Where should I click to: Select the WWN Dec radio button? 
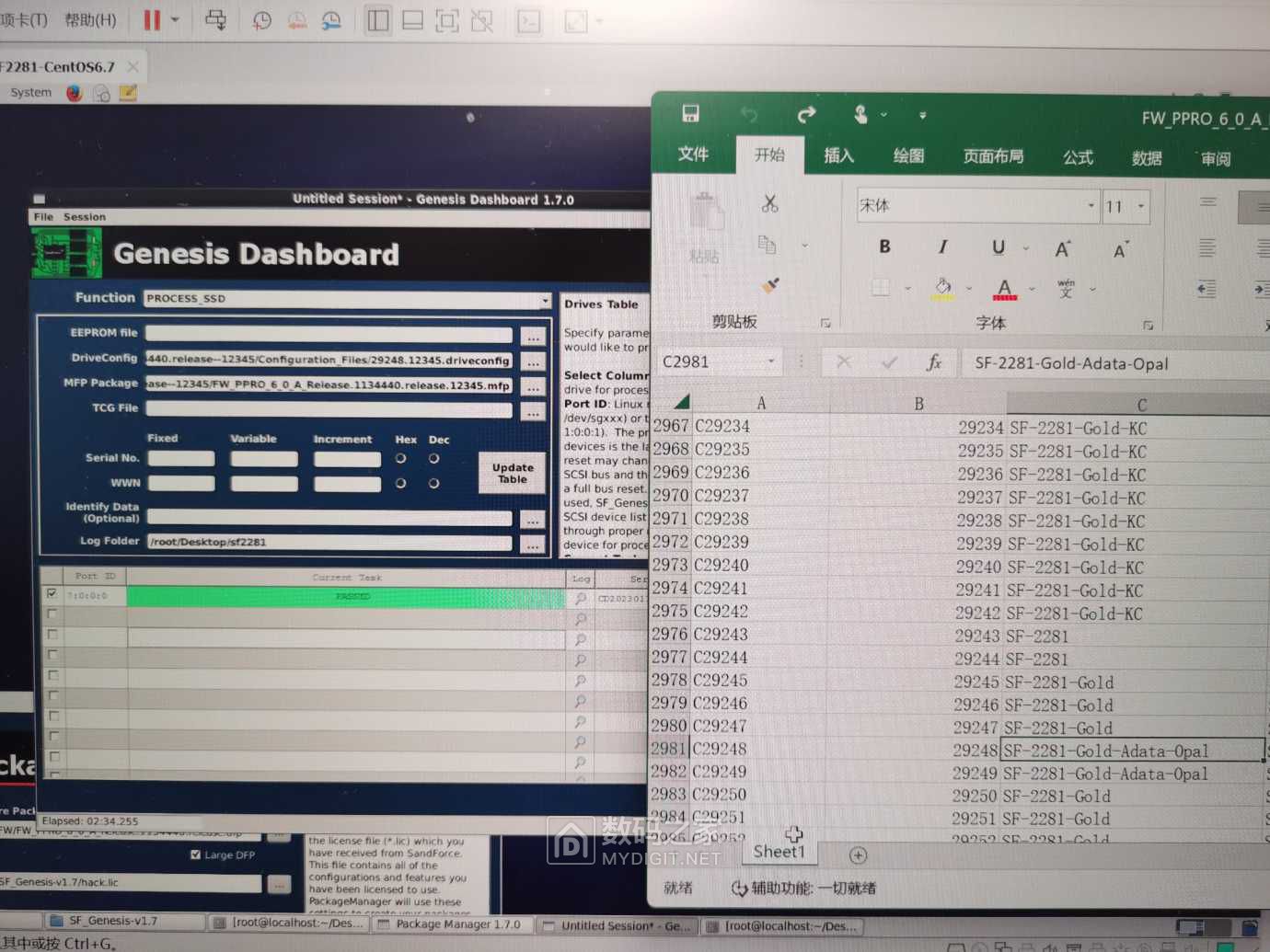433,483
